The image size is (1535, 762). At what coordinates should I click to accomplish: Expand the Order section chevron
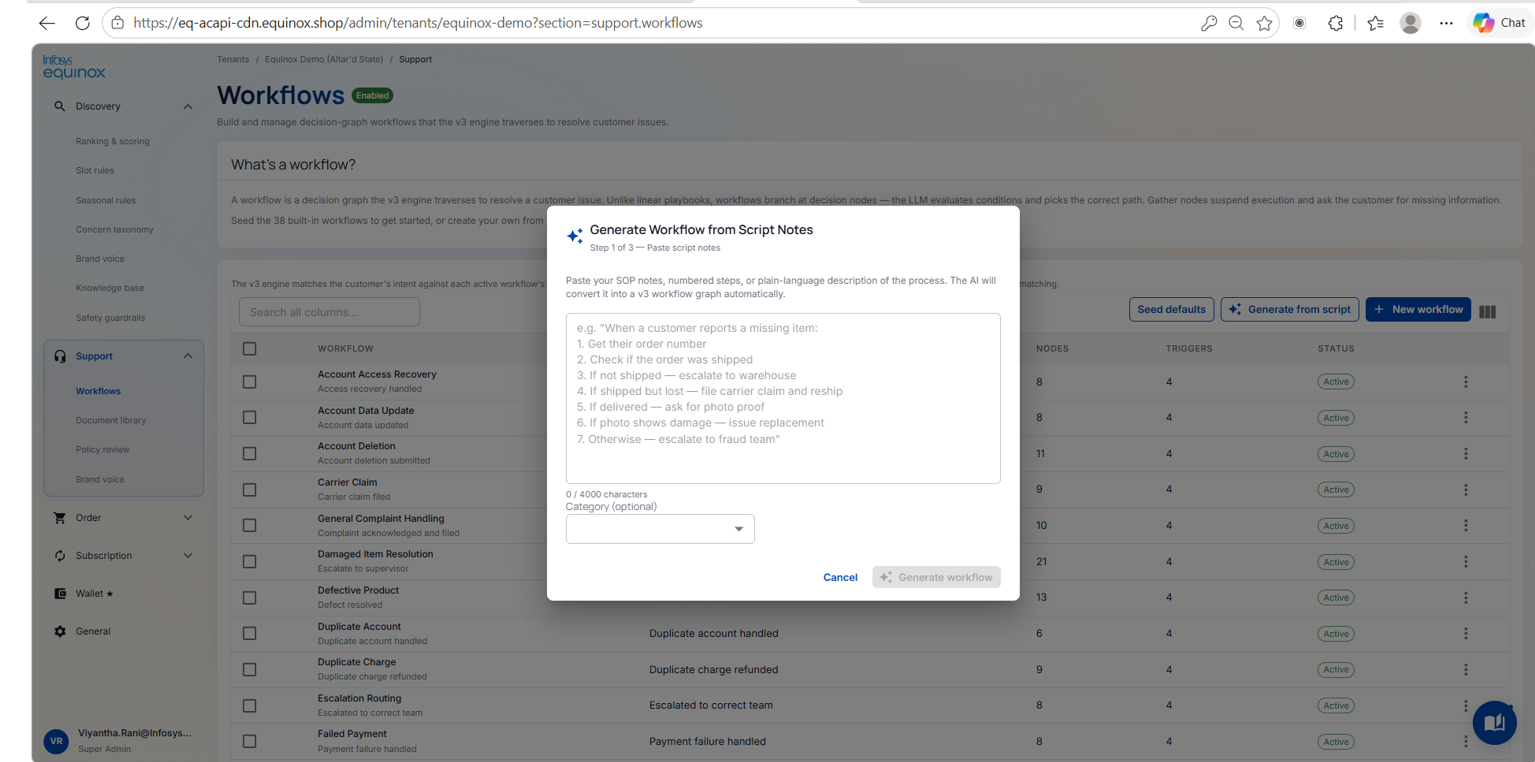(x=188, y=518)
